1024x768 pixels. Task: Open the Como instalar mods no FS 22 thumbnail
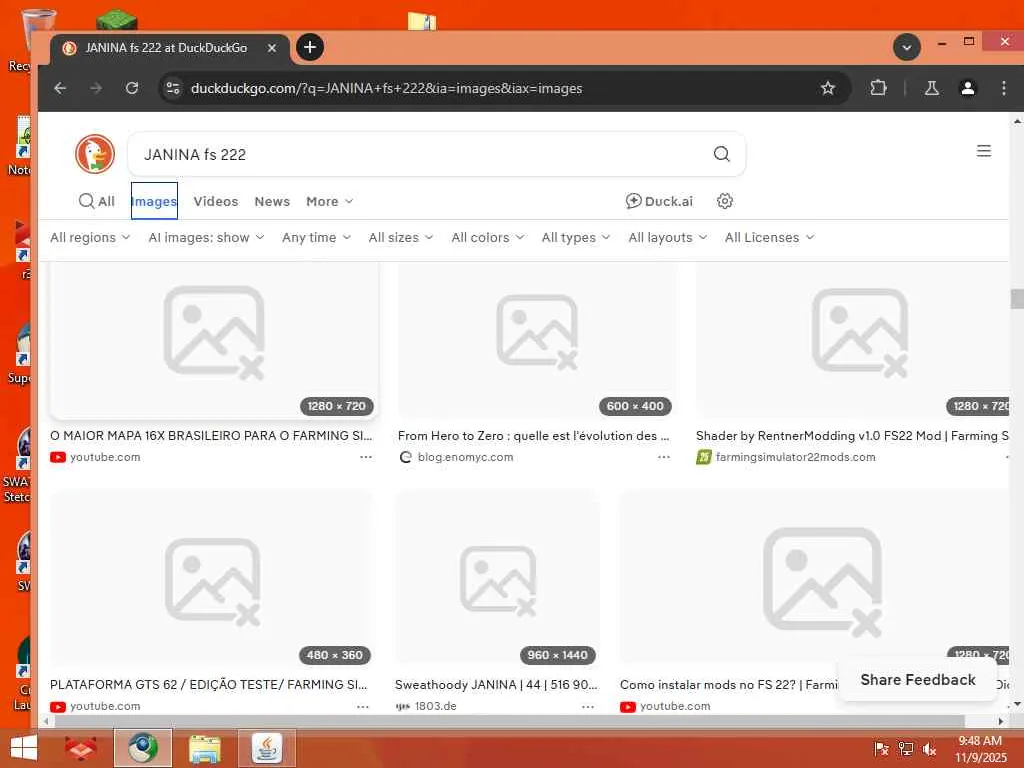pos(814,579)
